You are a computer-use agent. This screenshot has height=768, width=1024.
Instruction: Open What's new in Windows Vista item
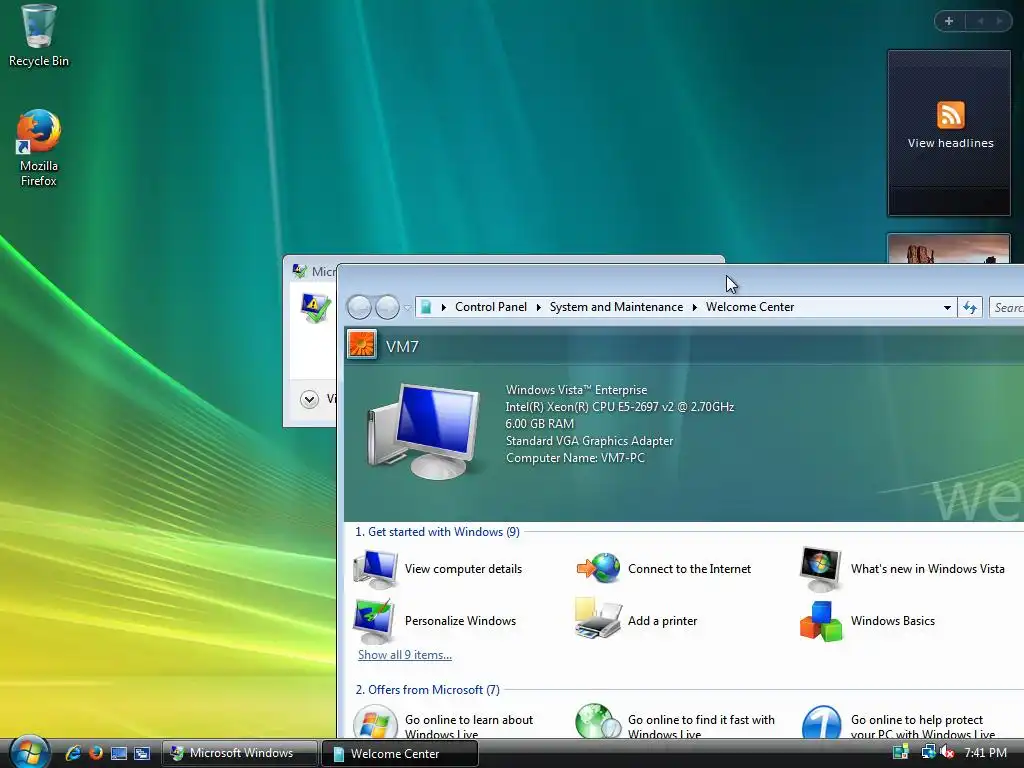point(903,569)
